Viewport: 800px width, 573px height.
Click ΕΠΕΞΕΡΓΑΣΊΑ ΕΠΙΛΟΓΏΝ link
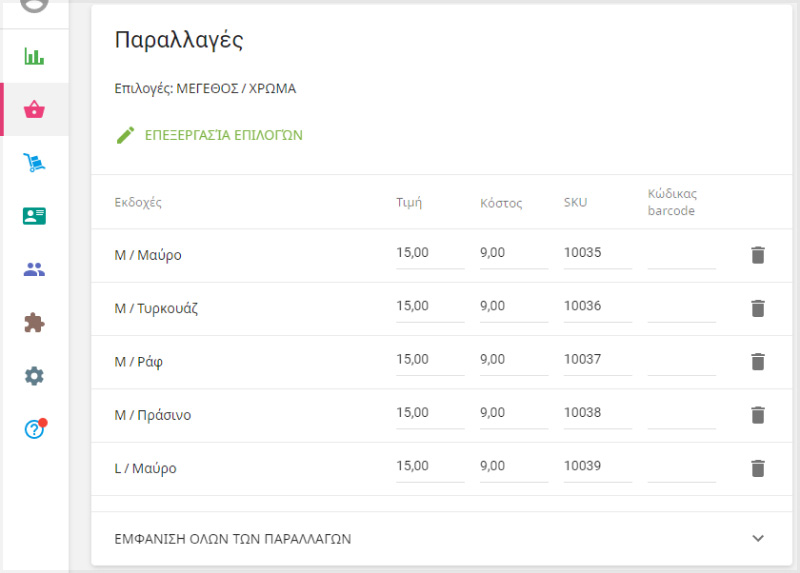[x=223, y=135]
